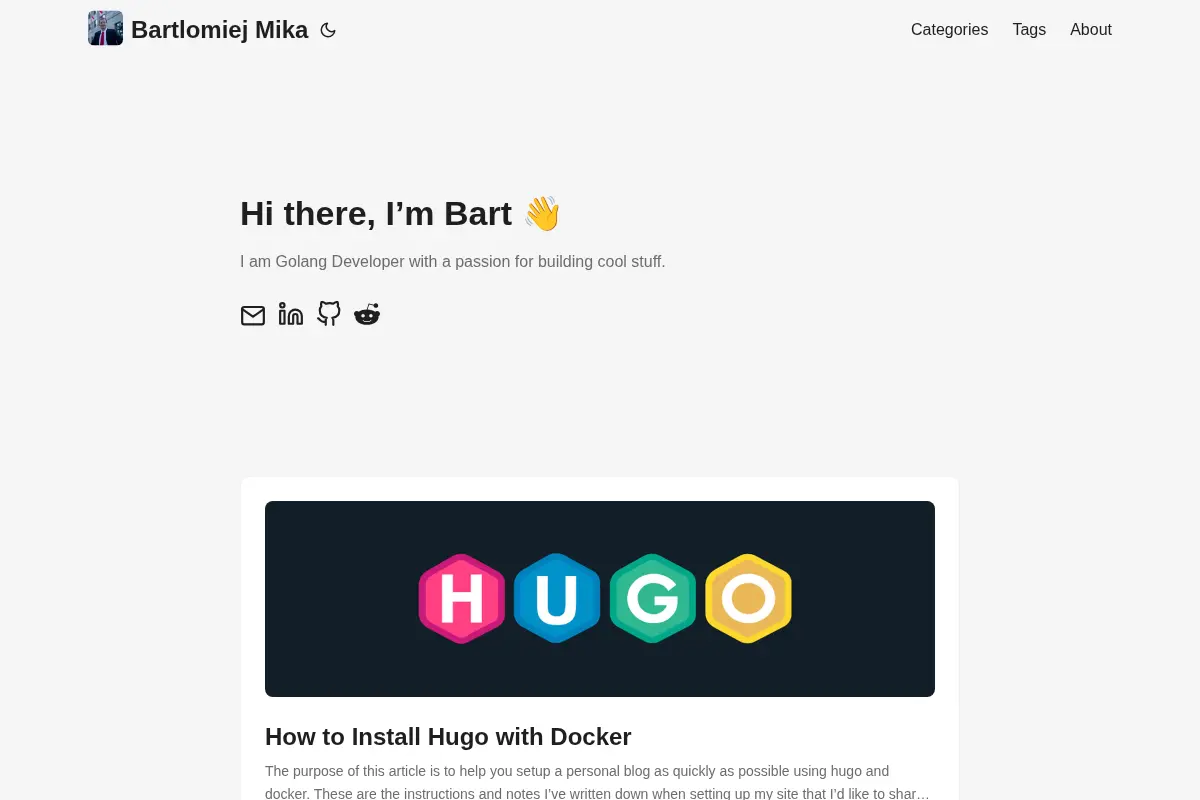The width and height of the screenshot is (1200, 800).
Task: Open the About page
Action: tap(1091, 30)
